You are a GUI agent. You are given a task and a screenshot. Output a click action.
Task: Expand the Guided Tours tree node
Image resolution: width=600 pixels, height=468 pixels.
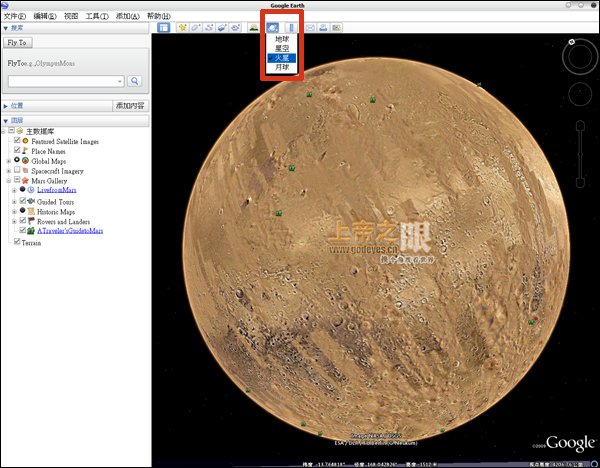pyautogui.click(x=15, y=201)
